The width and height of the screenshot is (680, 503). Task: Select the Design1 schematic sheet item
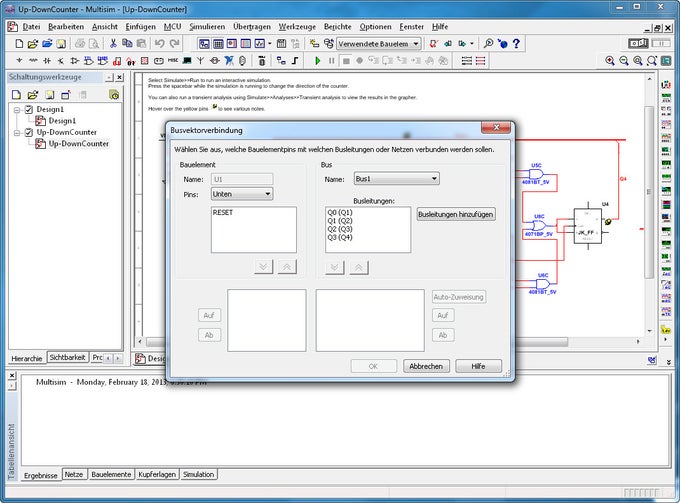click(62, 121)
